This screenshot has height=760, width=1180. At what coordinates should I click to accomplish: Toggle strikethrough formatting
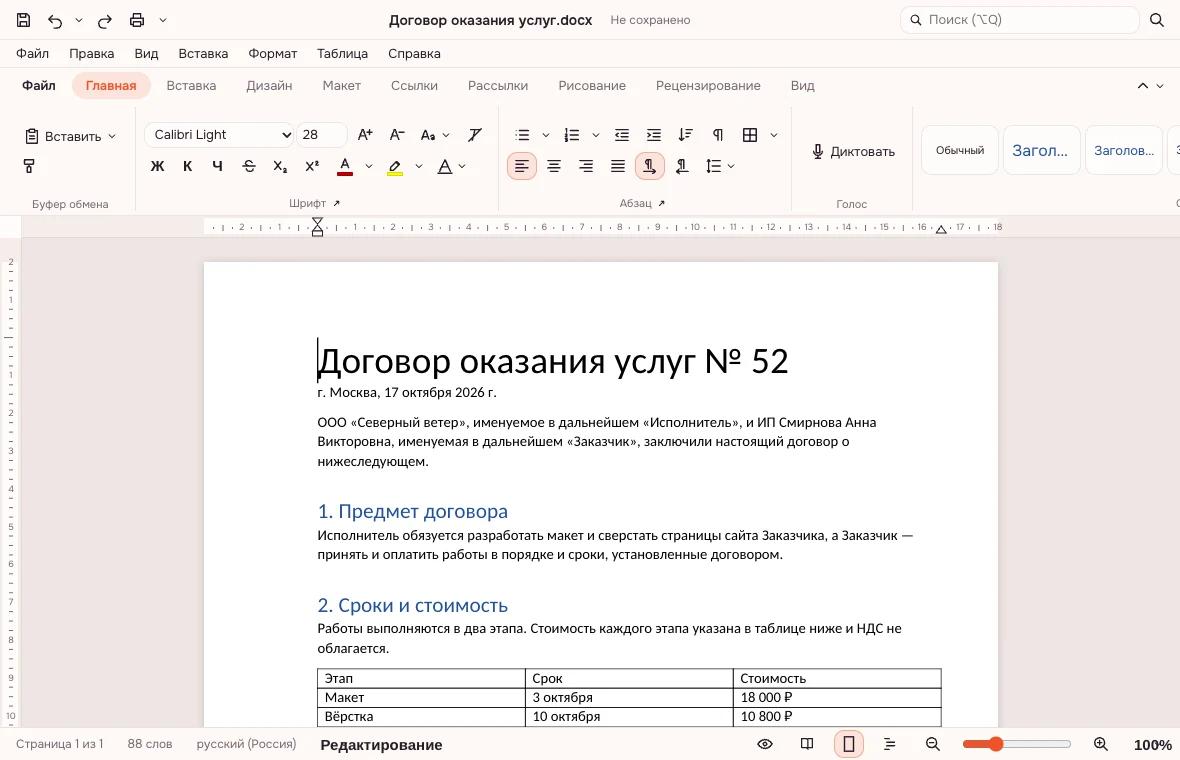[249, 166]
